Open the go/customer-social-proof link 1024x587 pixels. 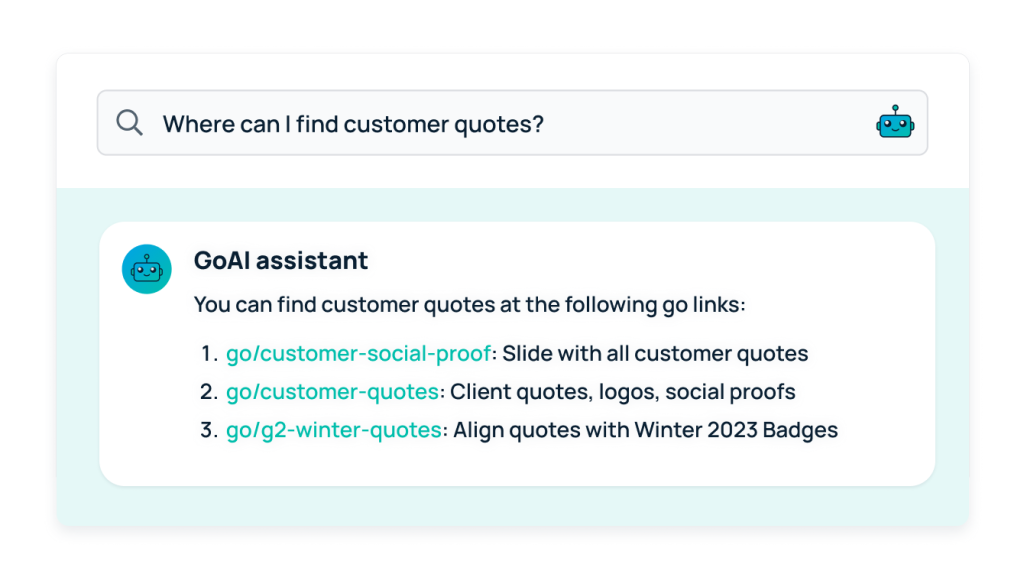(x=358, y=353)
